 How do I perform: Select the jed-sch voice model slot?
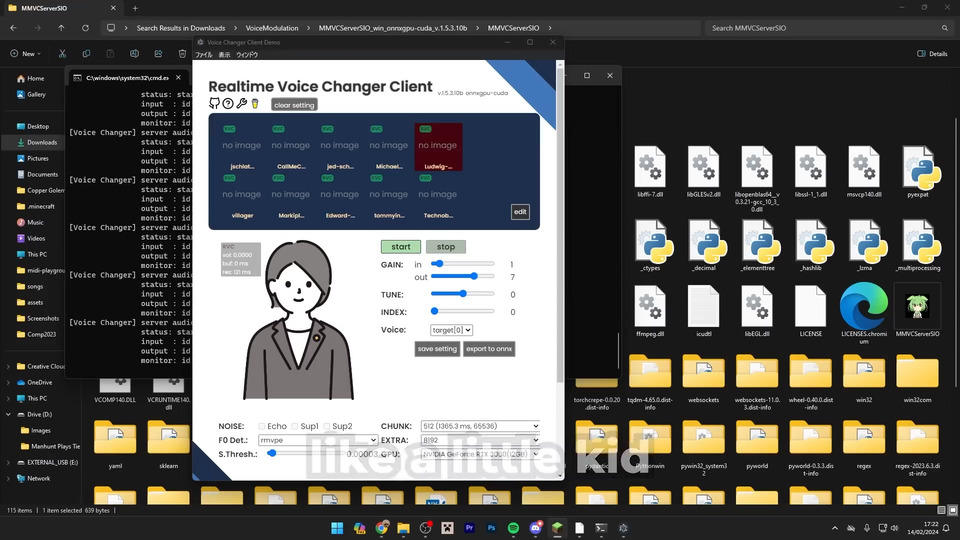pos(340,147)
